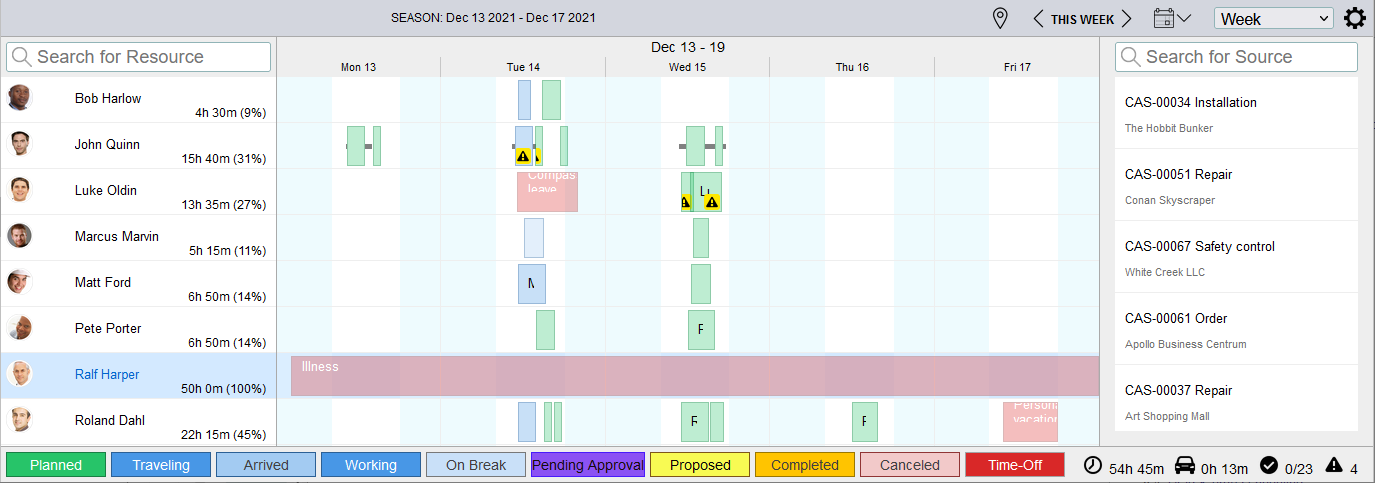Click the warning triangle alerts count icon

1333,465
